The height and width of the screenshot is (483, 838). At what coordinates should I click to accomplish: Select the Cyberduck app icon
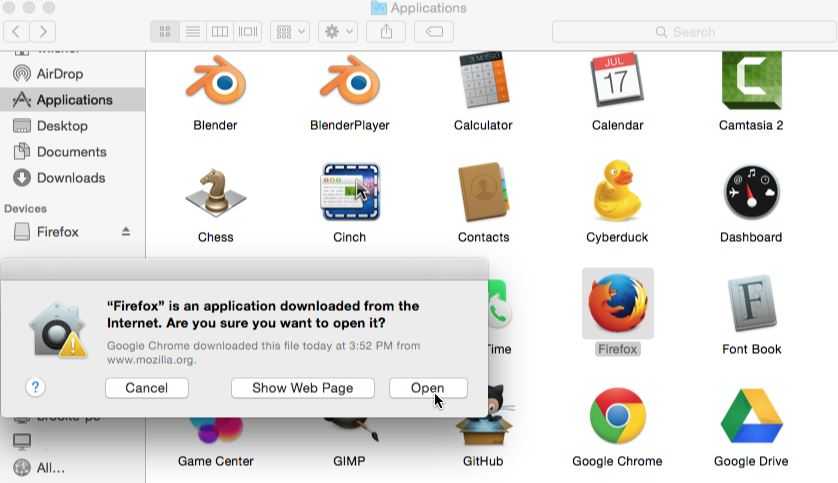click(x=617, y=191)
